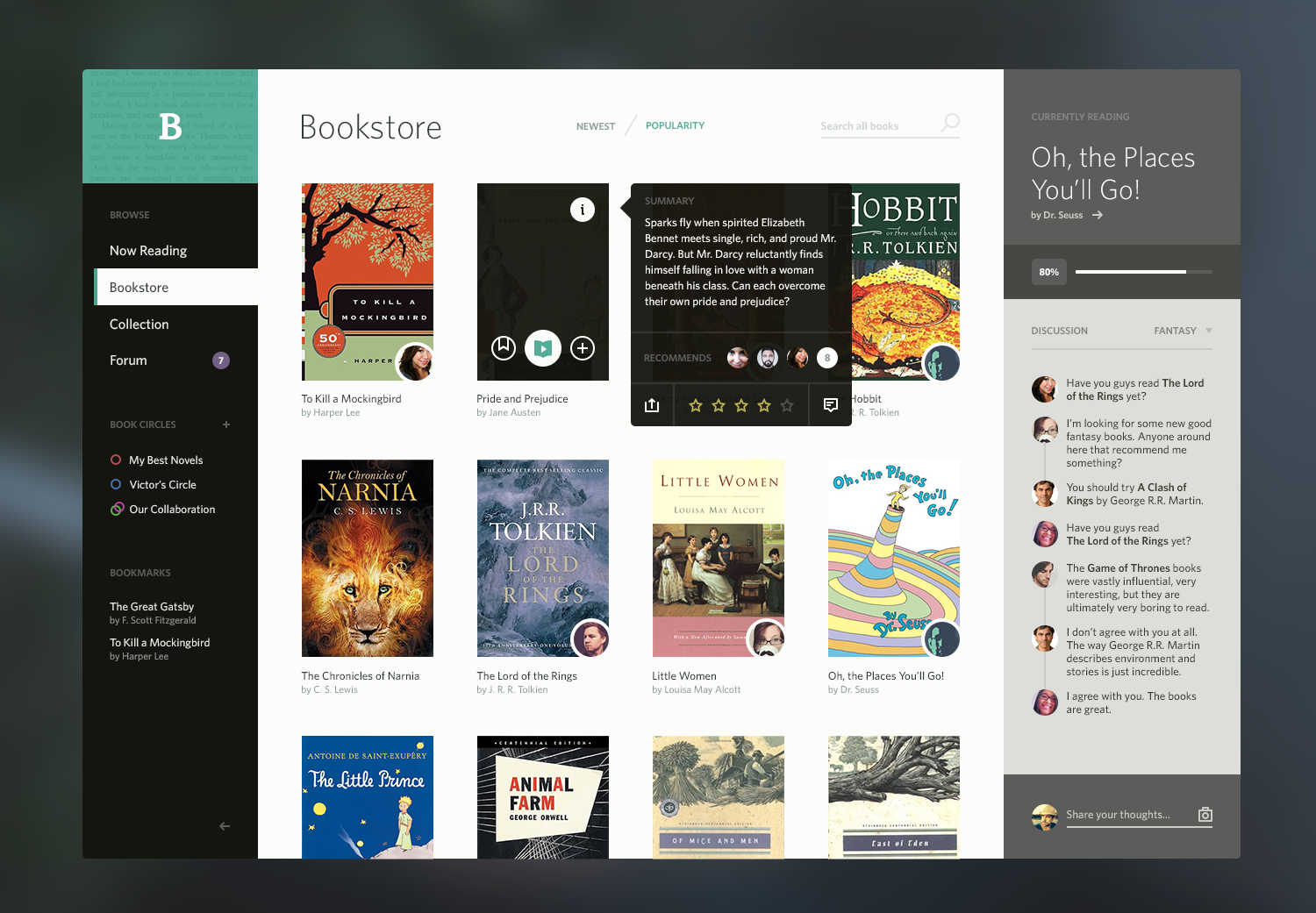
Task: Select the Our Collaboration circle
Action: pyautogui.click(x=171, y=510)
